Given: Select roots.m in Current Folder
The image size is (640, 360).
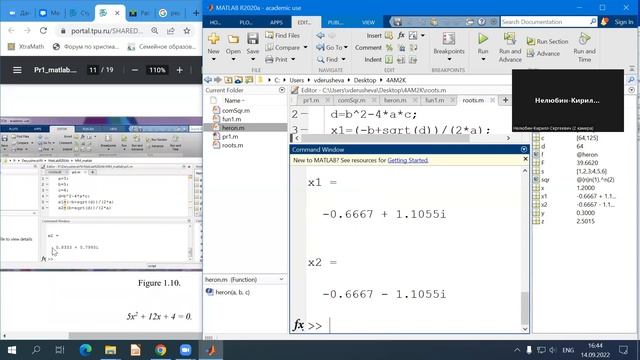Looking at the screenshot, I should tap(232, 145).
